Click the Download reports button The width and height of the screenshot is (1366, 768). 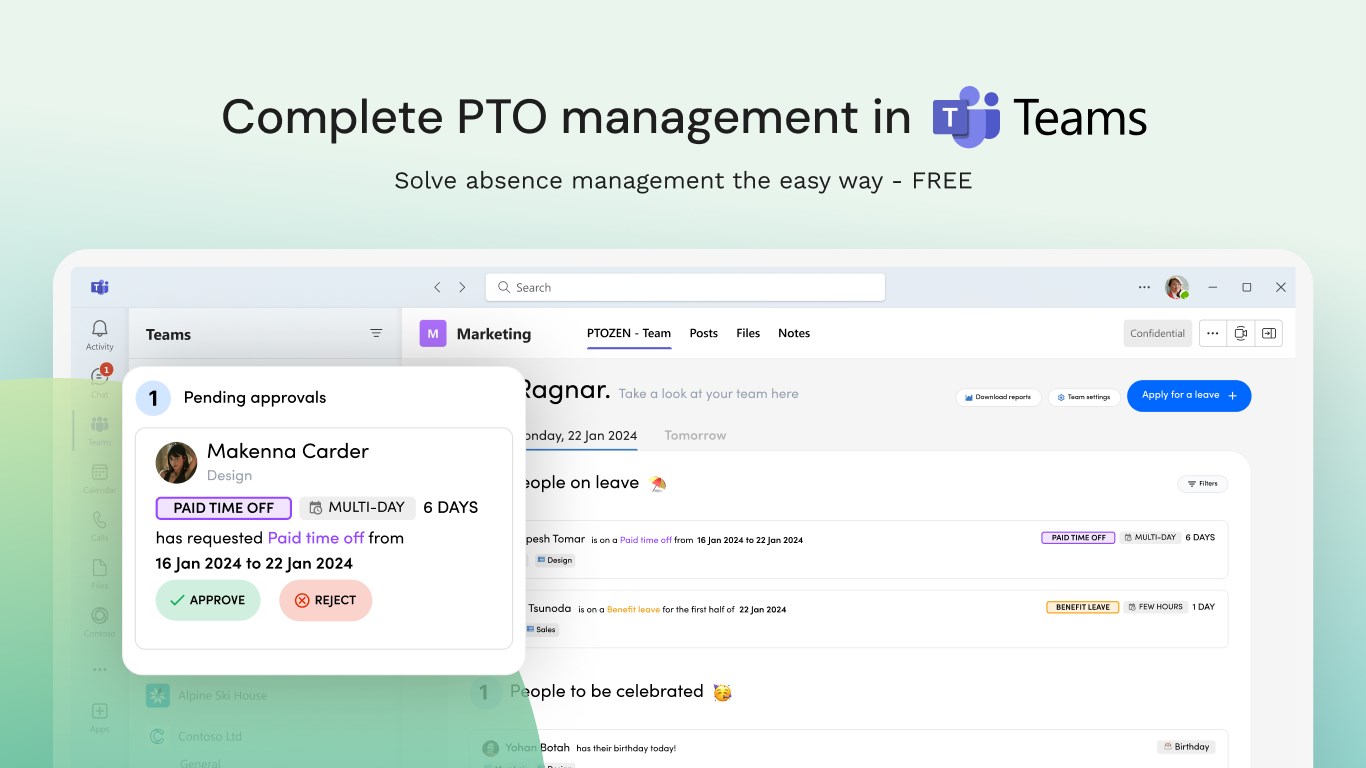pyautogui.click(x=998, y=397)
